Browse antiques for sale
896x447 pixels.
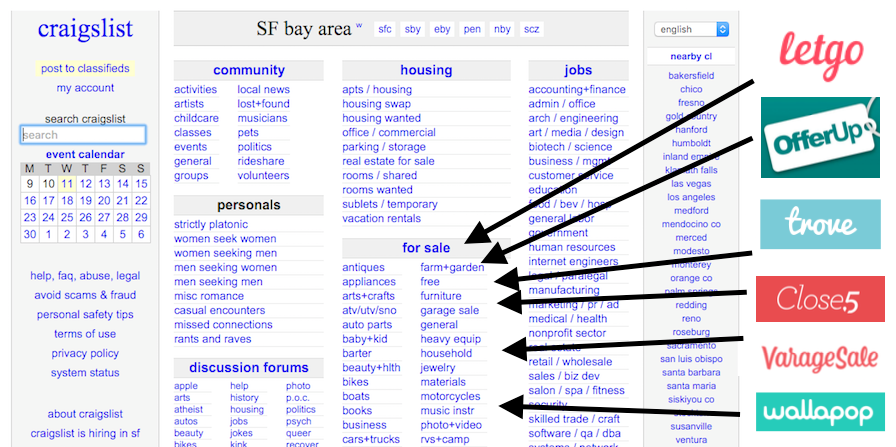[x=363, y=268]
